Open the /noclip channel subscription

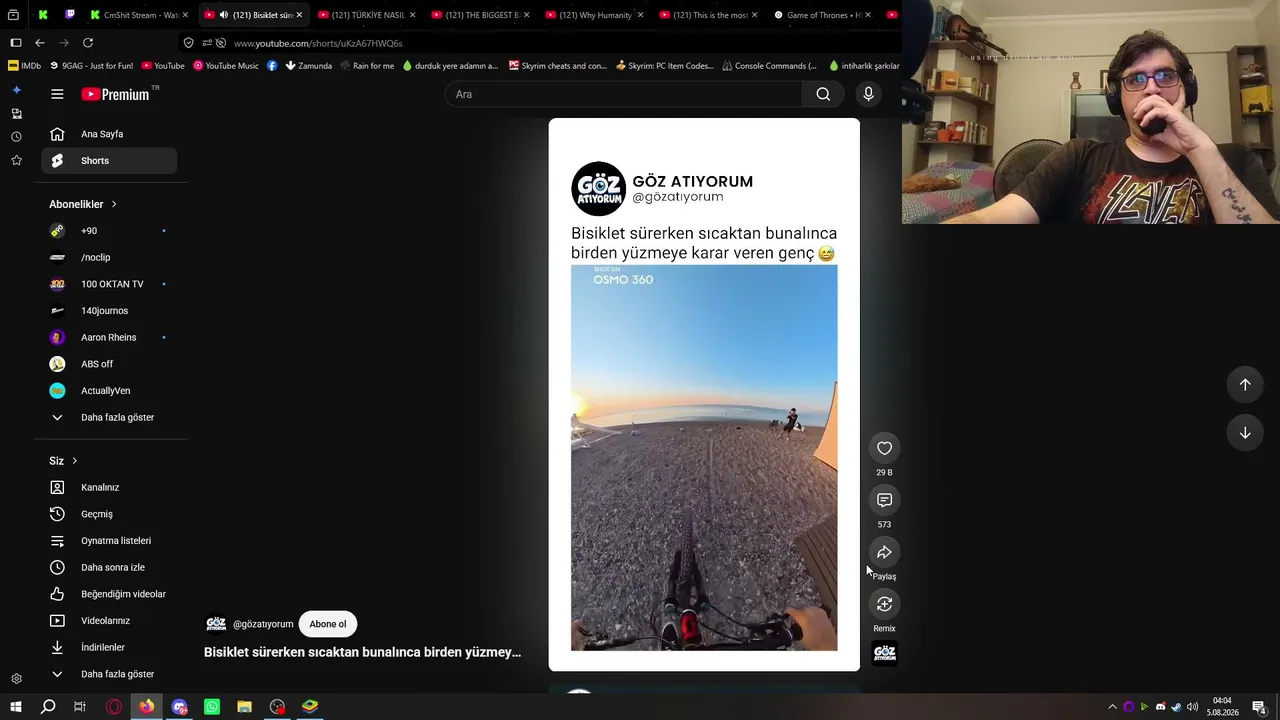108,257
